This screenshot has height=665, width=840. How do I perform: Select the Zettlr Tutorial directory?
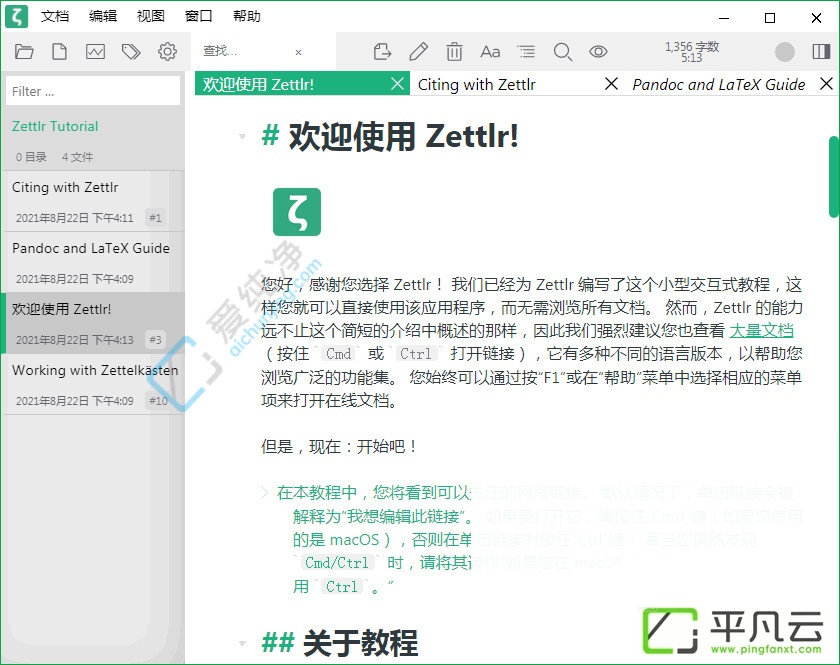pos(55,126)
